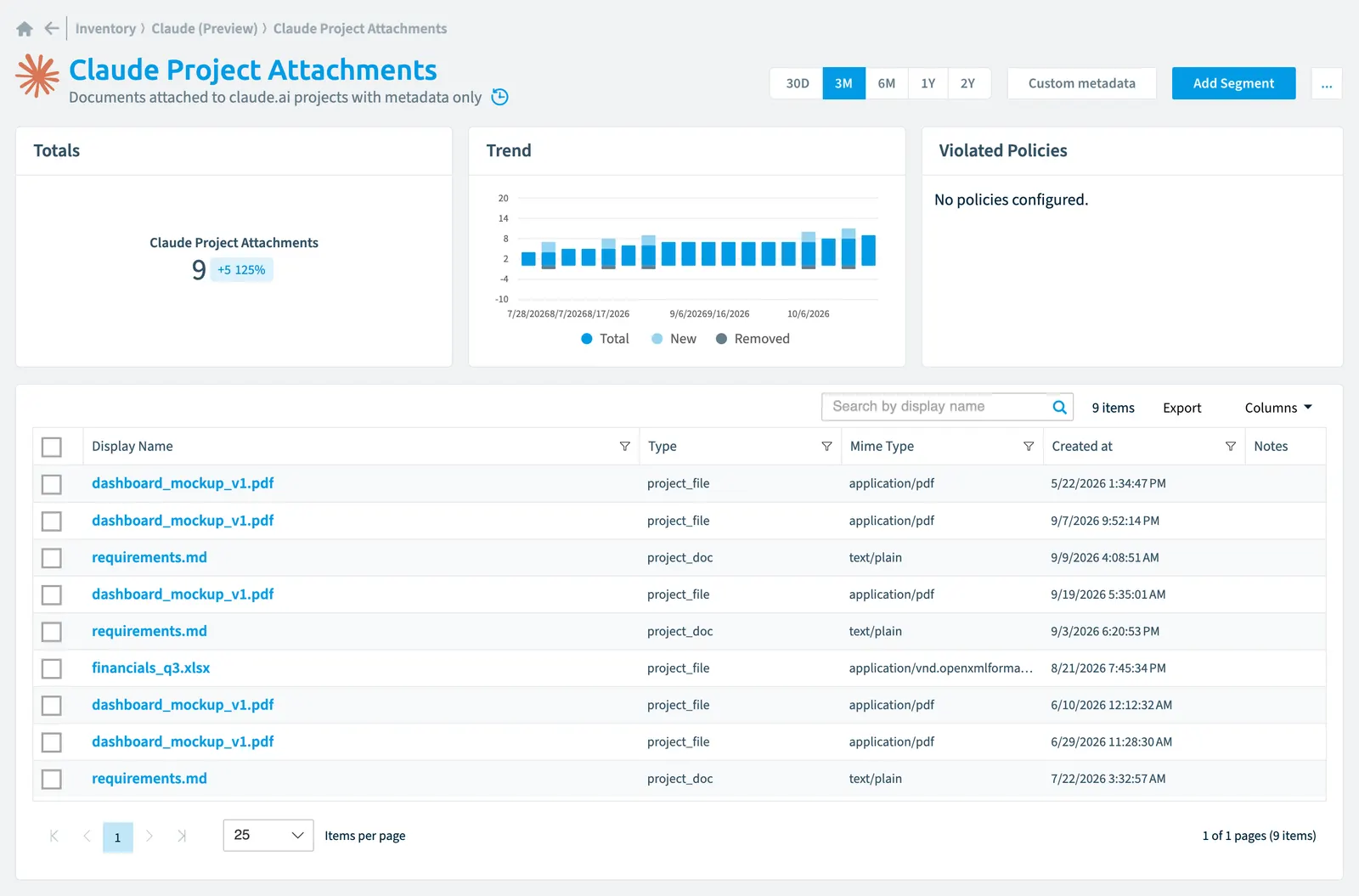Check the row created 9/3/2026 6:20:53 PM
Viewport: 1359px width, 896px height.
pyautogui.click(x=52, y=632)
